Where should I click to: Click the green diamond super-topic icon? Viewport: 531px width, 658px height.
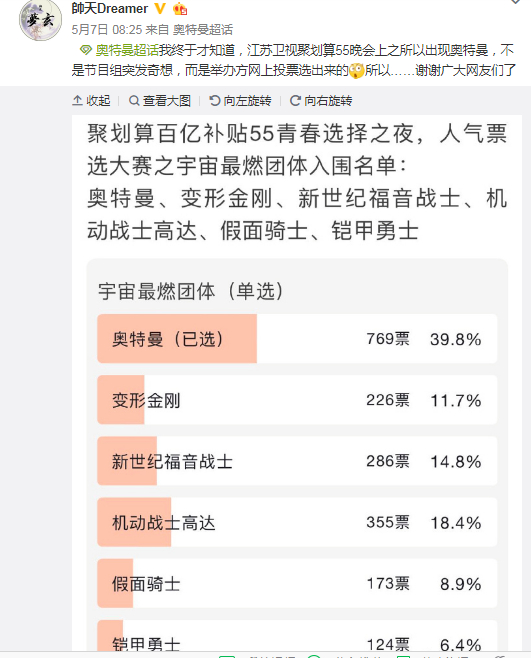click(x=85, y=50)
